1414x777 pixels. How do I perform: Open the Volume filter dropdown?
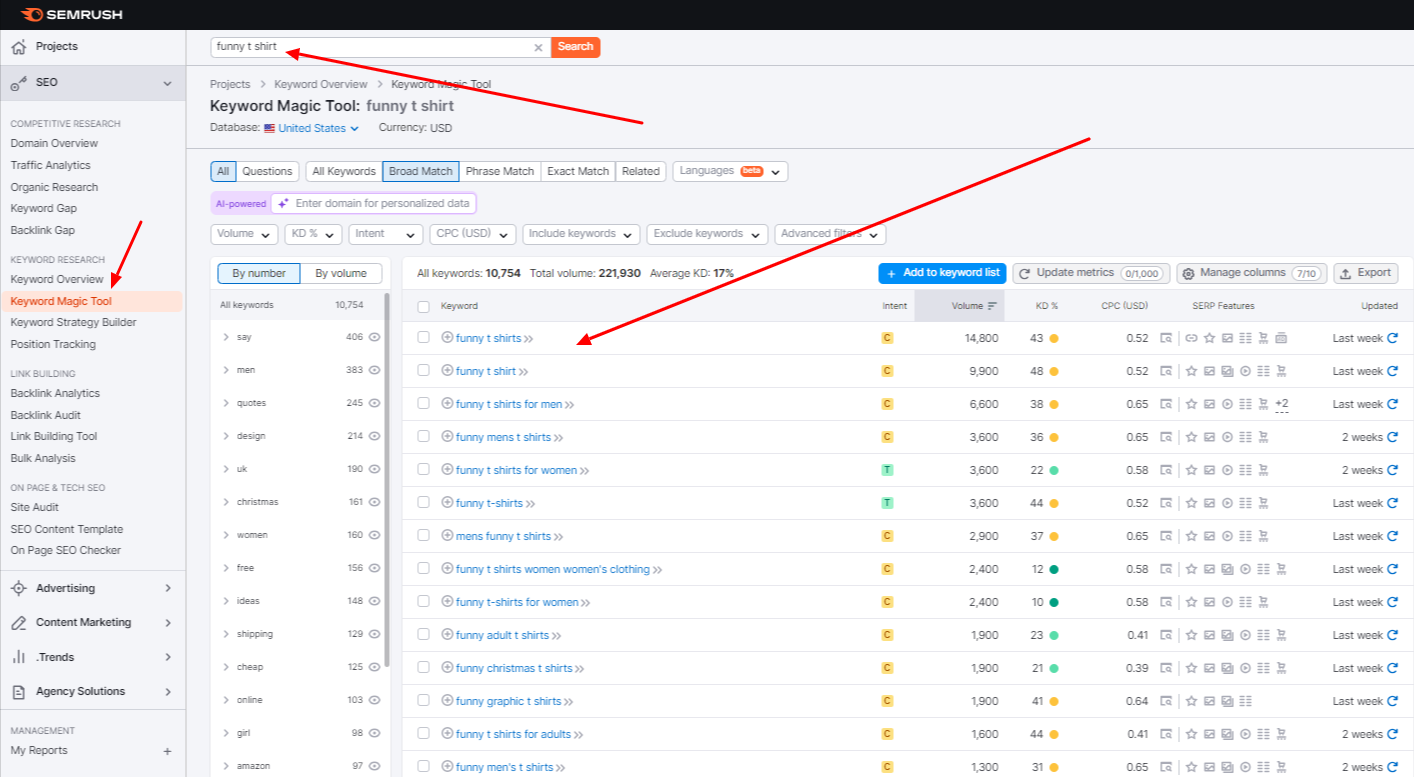[244, 234]
